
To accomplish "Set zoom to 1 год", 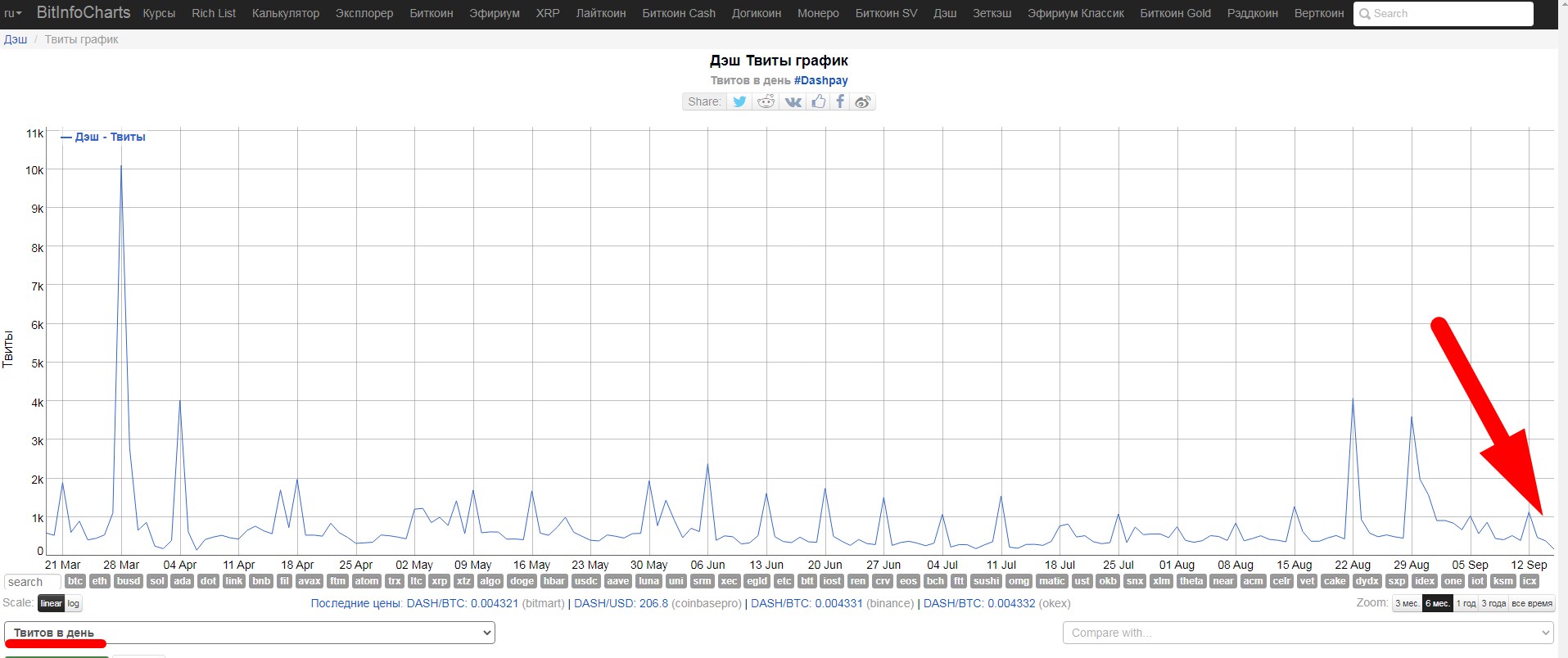I will [x=1466, y=603].
